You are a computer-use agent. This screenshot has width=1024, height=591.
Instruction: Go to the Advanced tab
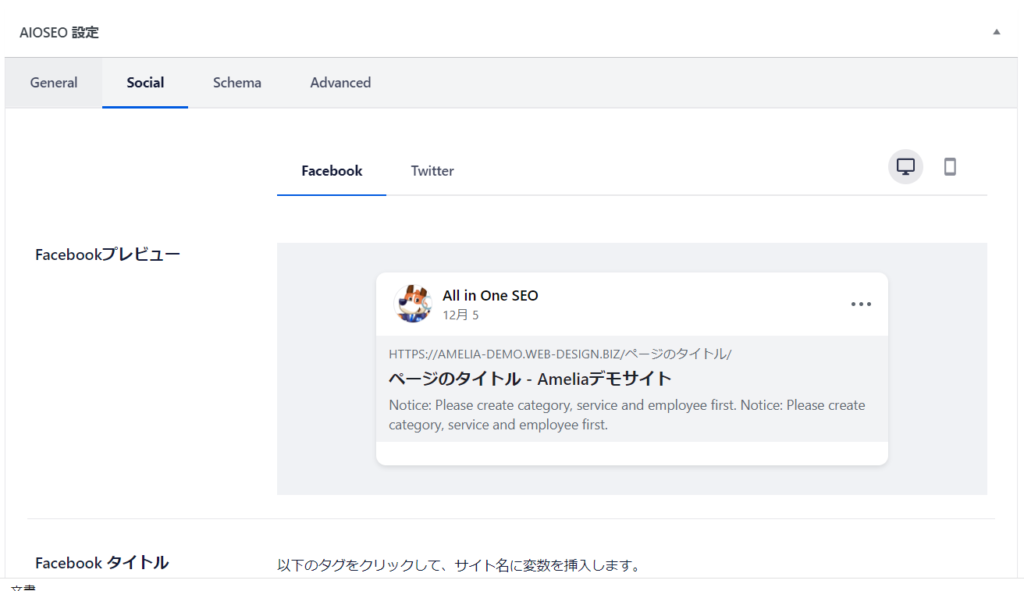tap(340, 83)
